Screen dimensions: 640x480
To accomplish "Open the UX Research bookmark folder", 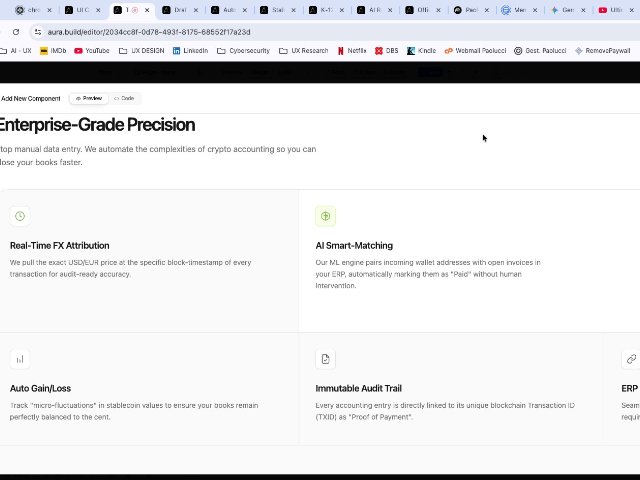I will pyautogui.click(x=304, y=50).
